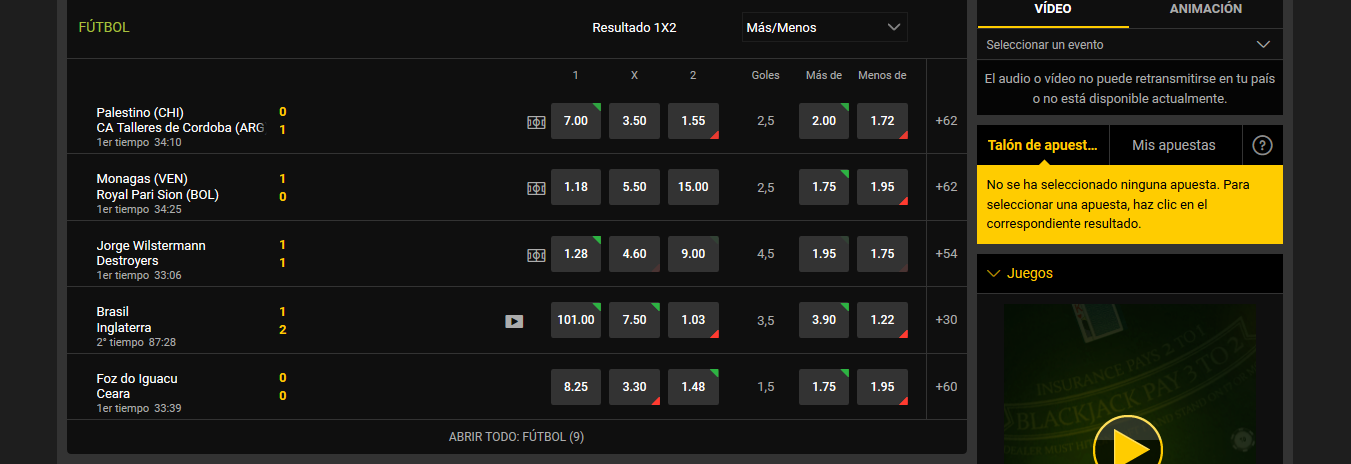Select the Talón de apuestas tab
The height and width of the screenshot is (464, 1351).
pyautogui.click(x=1043, y=146)
